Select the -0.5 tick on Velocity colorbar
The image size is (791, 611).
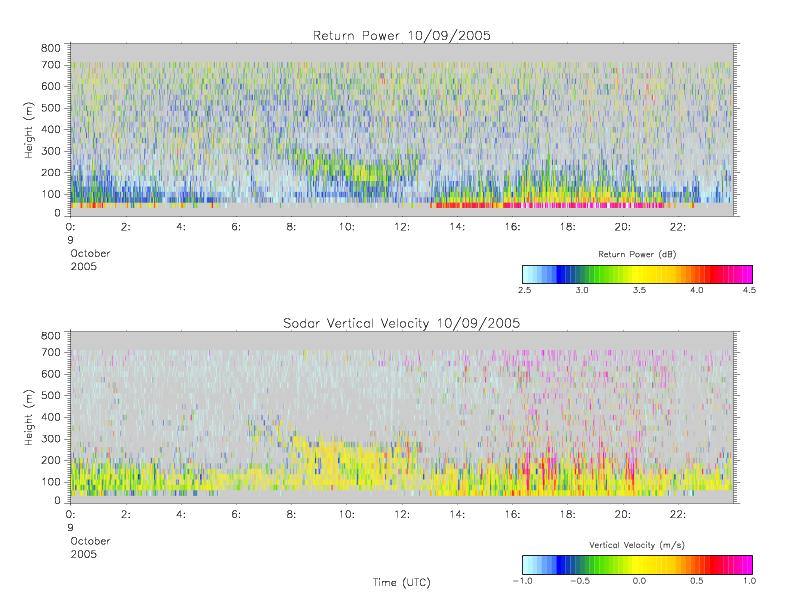580,581
